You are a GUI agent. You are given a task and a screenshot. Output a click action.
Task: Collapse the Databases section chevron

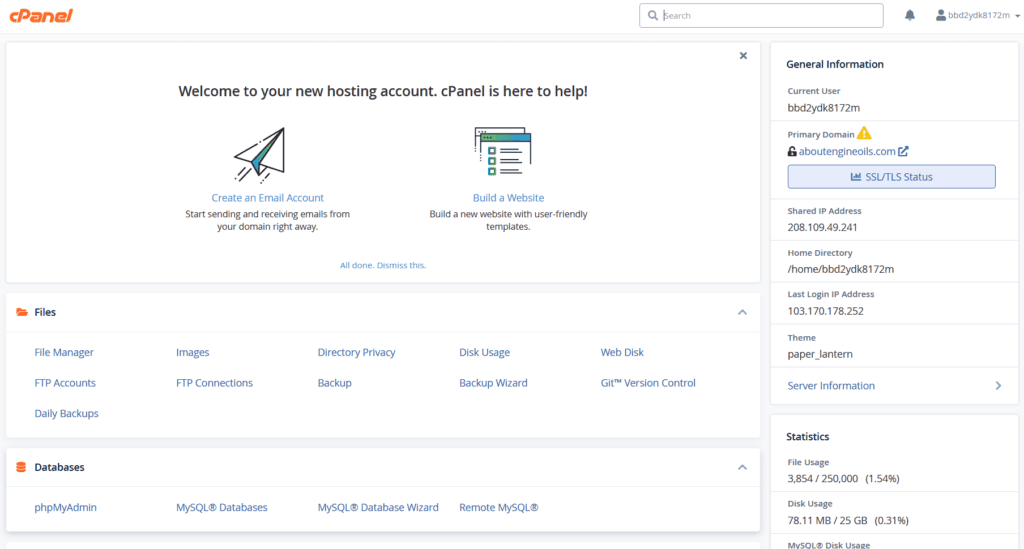tap(742, 467)
